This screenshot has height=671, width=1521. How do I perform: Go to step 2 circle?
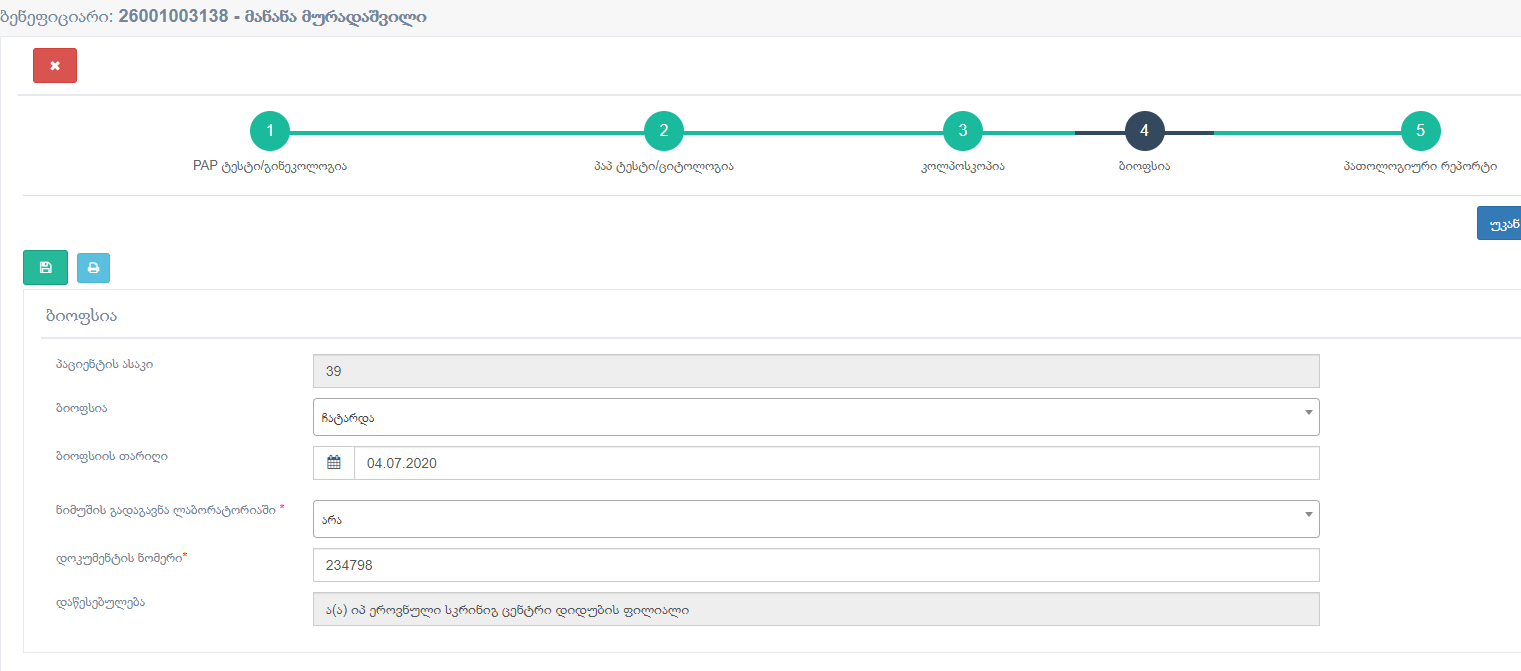tap(664, 131)
